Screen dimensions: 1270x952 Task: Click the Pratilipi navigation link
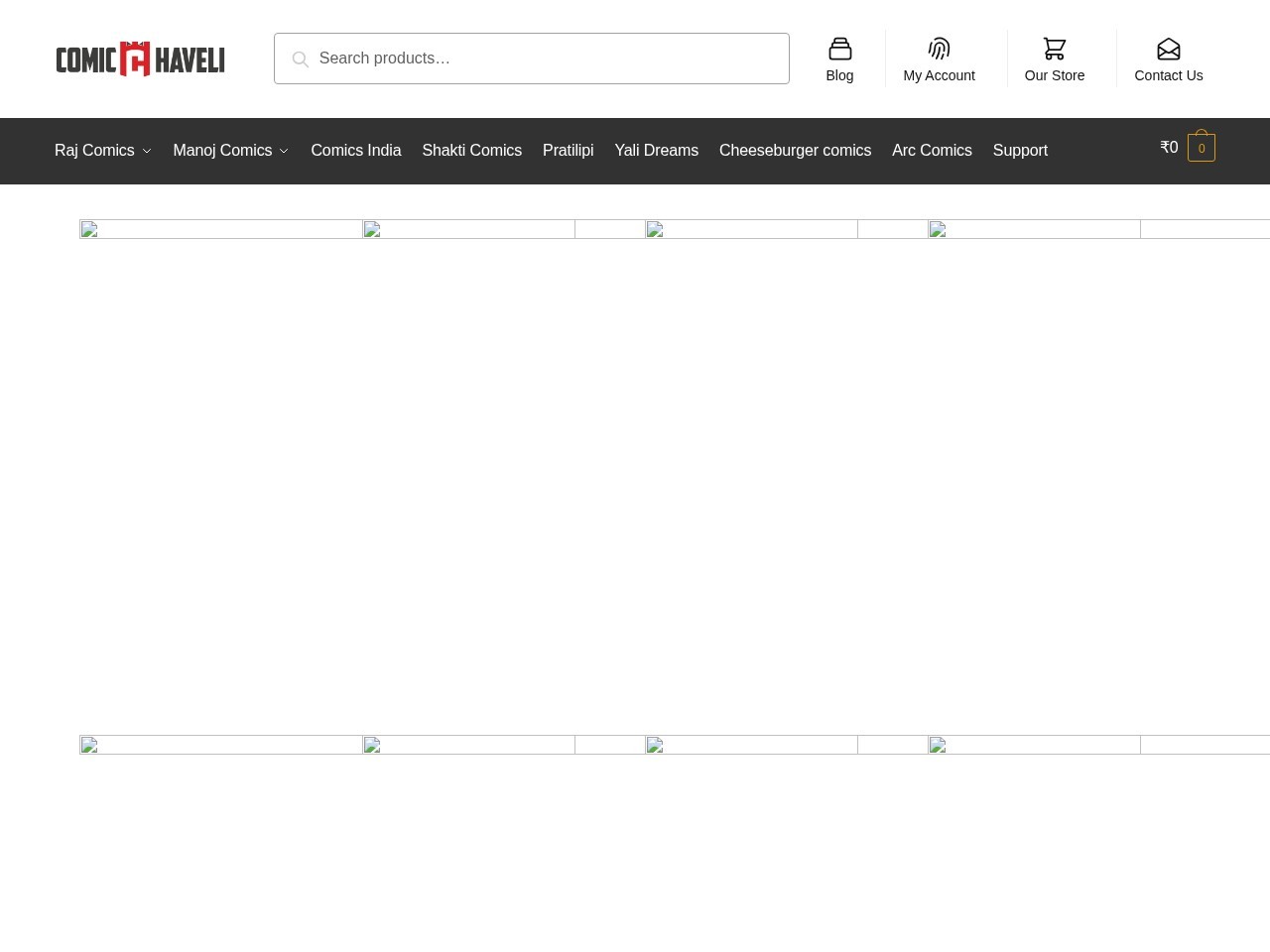568,151
